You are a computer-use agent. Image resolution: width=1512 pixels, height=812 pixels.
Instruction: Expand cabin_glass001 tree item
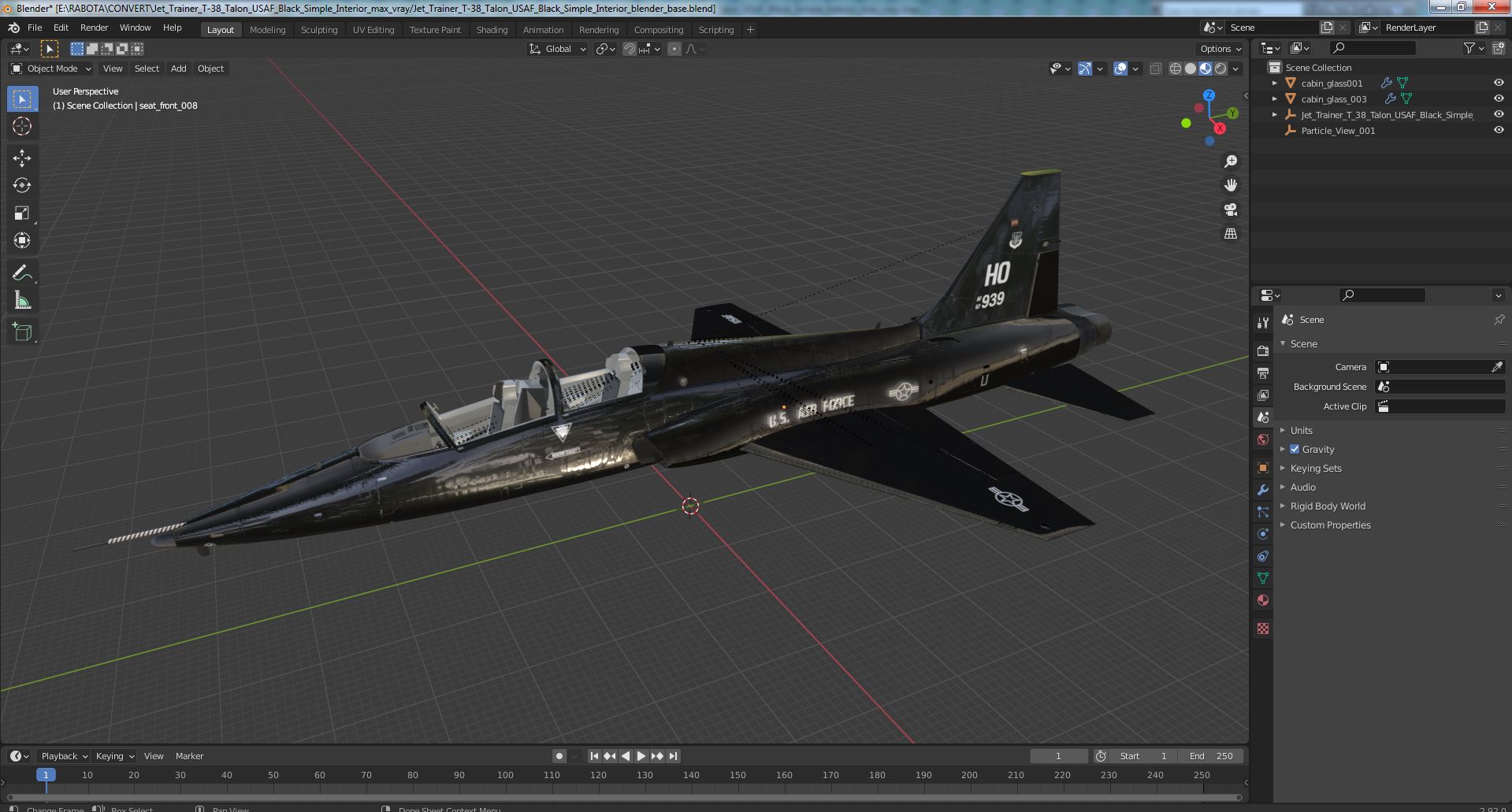1275,83
